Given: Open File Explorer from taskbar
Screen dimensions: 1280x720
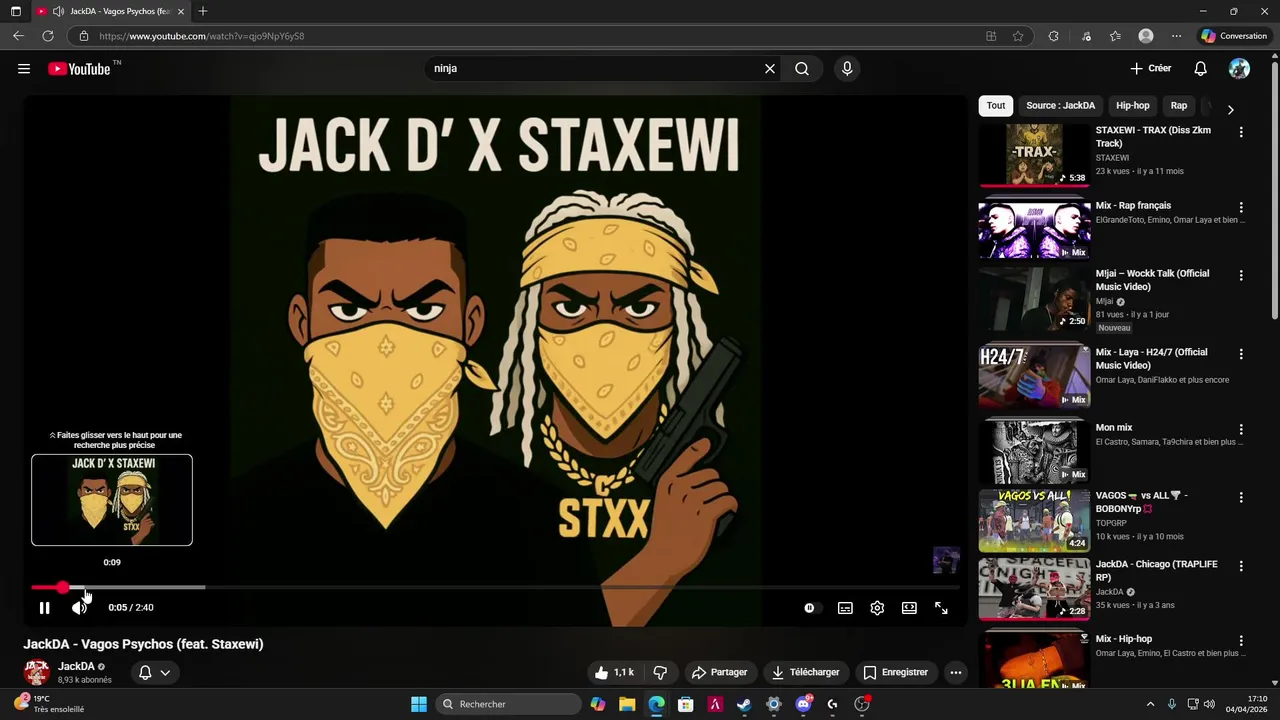Looking at the screenshot, I should click(x=627, y=704).
